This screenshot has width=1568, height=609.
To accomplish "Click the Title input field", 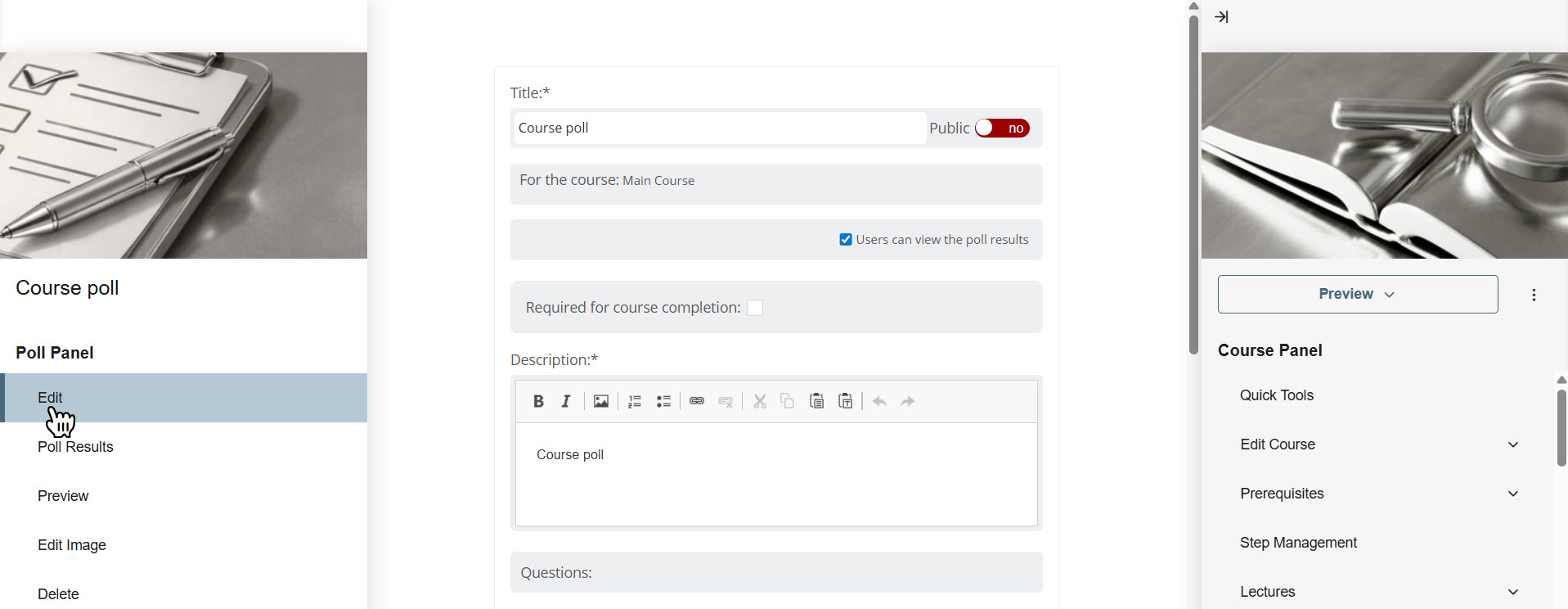I will (x=720, y=129).
